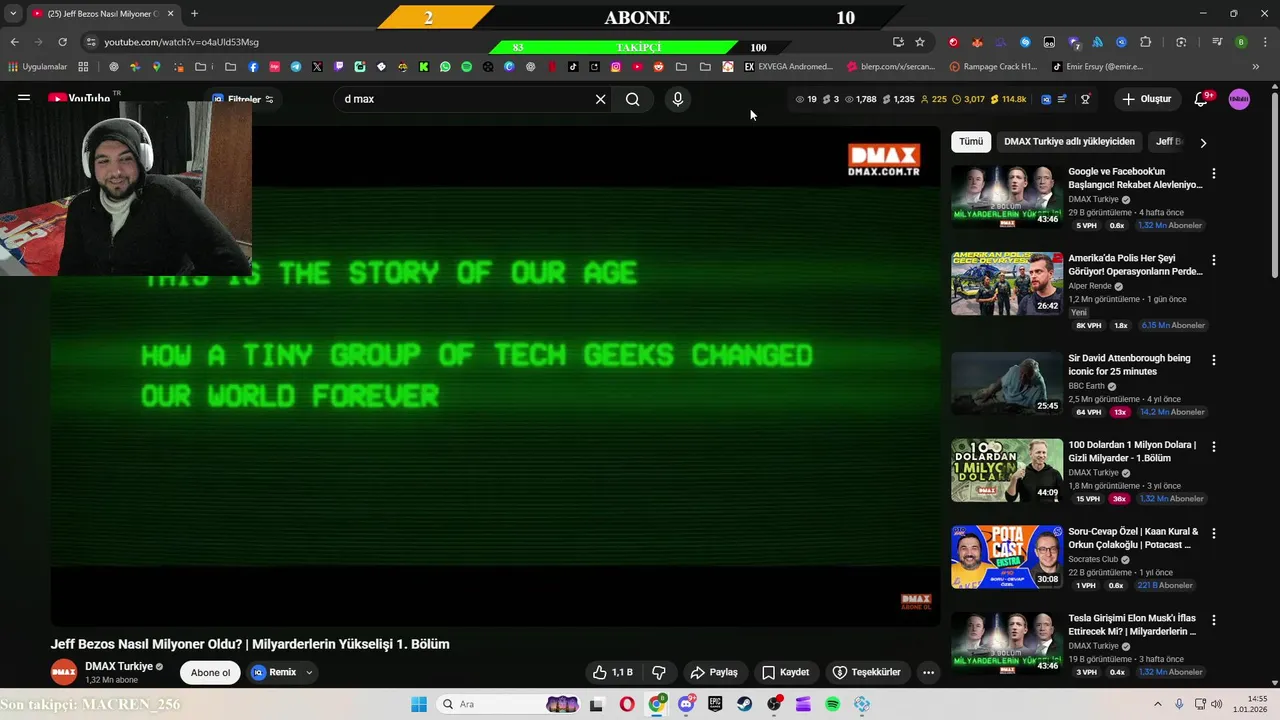Select the 'Tümü' filter chip
The height and width of the screenshot is (720, 1280).
point(971,142)
